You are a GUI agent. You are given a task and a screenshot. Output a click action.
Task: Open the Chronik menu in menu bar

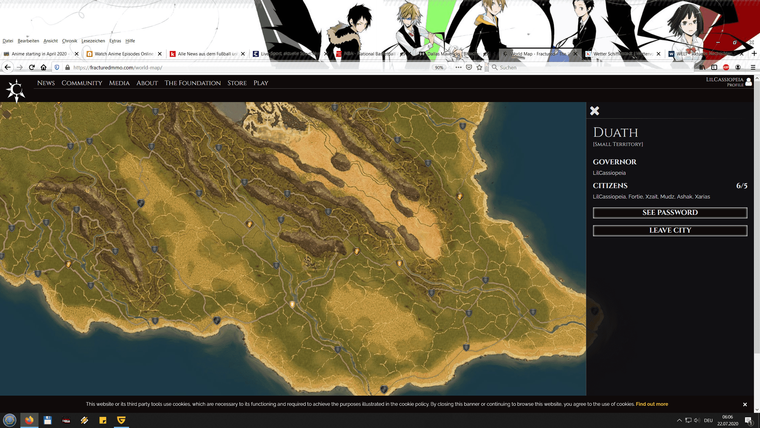click(69, 41)
